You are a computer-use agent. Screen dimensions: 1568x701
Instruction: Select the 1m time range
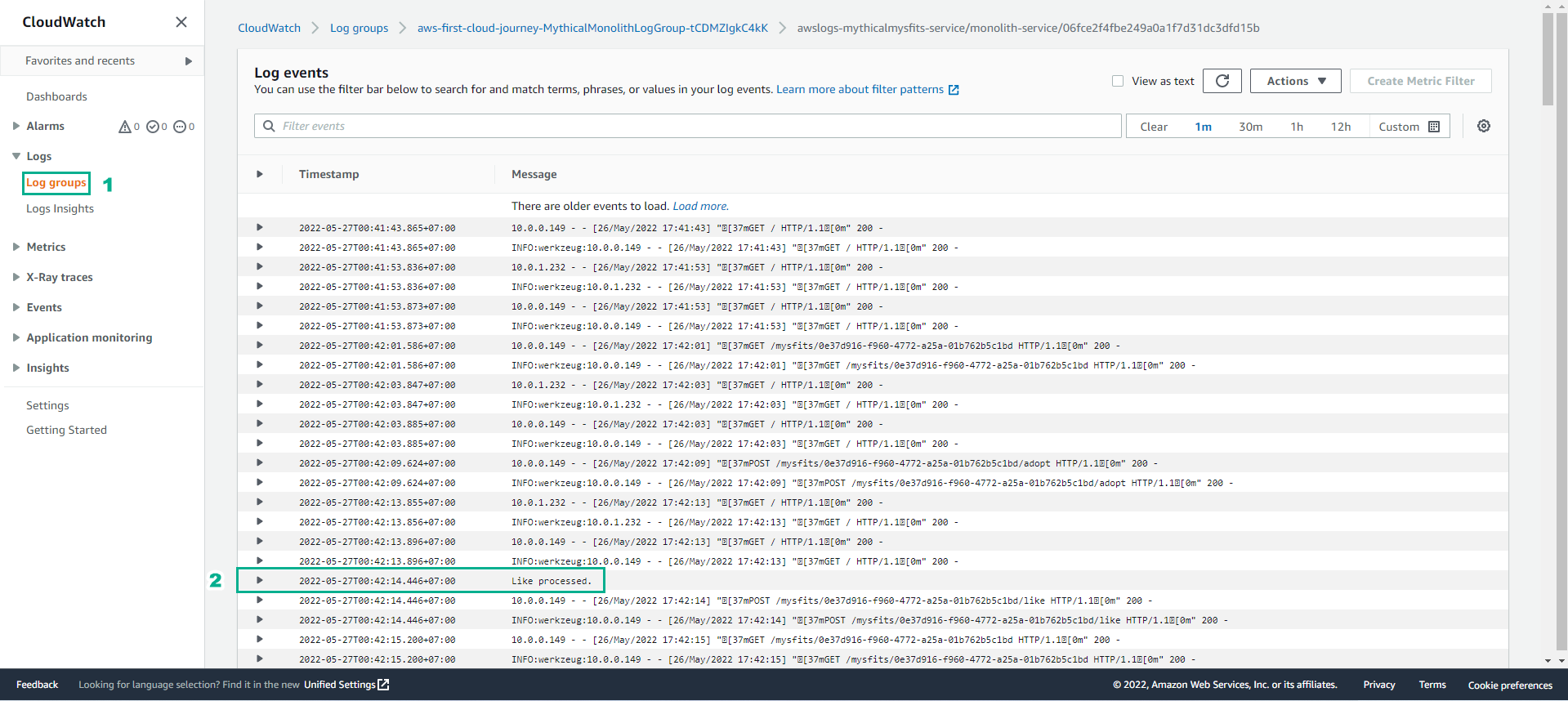pos(1203,127)
